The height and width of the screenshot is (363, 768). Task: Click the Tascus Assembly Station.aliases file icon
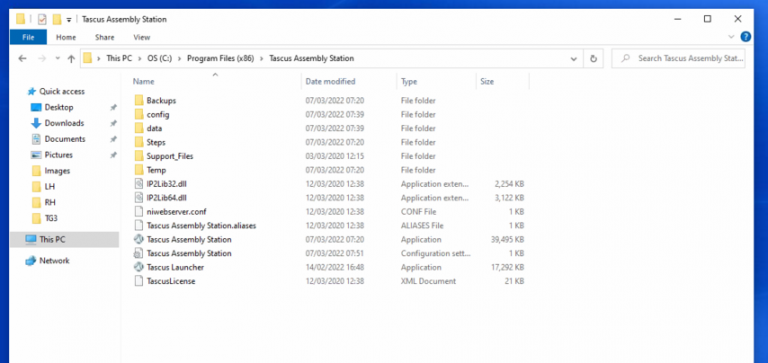point(139,226)
